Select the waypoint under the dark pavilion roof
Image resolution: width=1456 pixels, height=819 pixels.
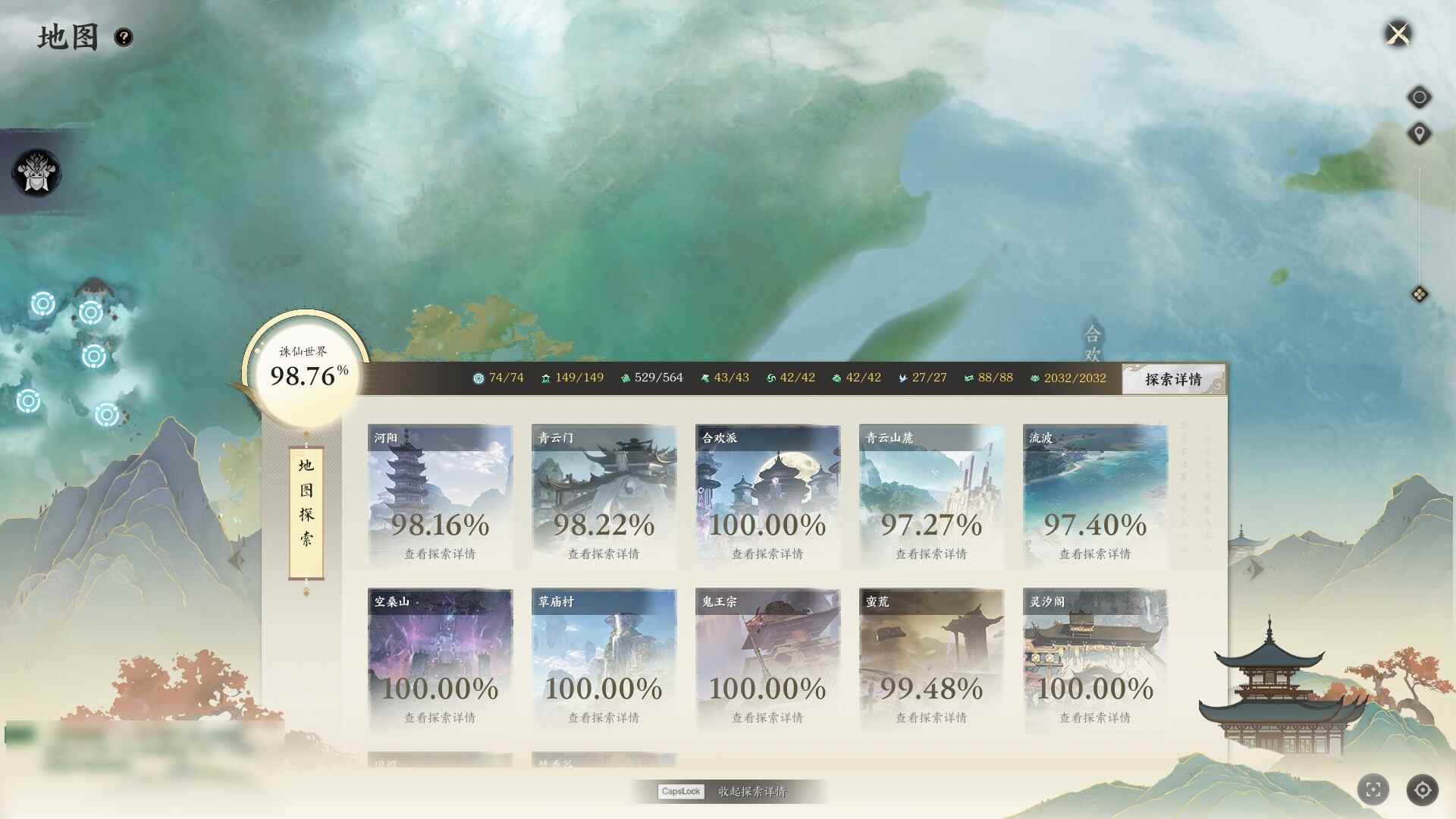91,312
